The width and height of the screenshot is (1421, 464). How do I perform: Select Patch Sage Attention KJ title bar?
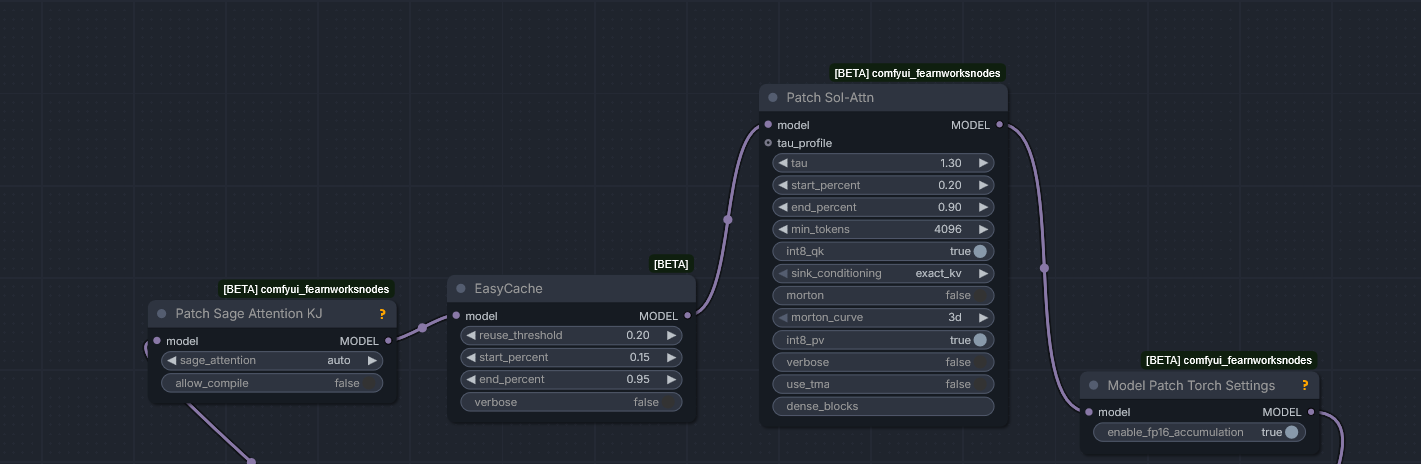(x=272, y=313)
